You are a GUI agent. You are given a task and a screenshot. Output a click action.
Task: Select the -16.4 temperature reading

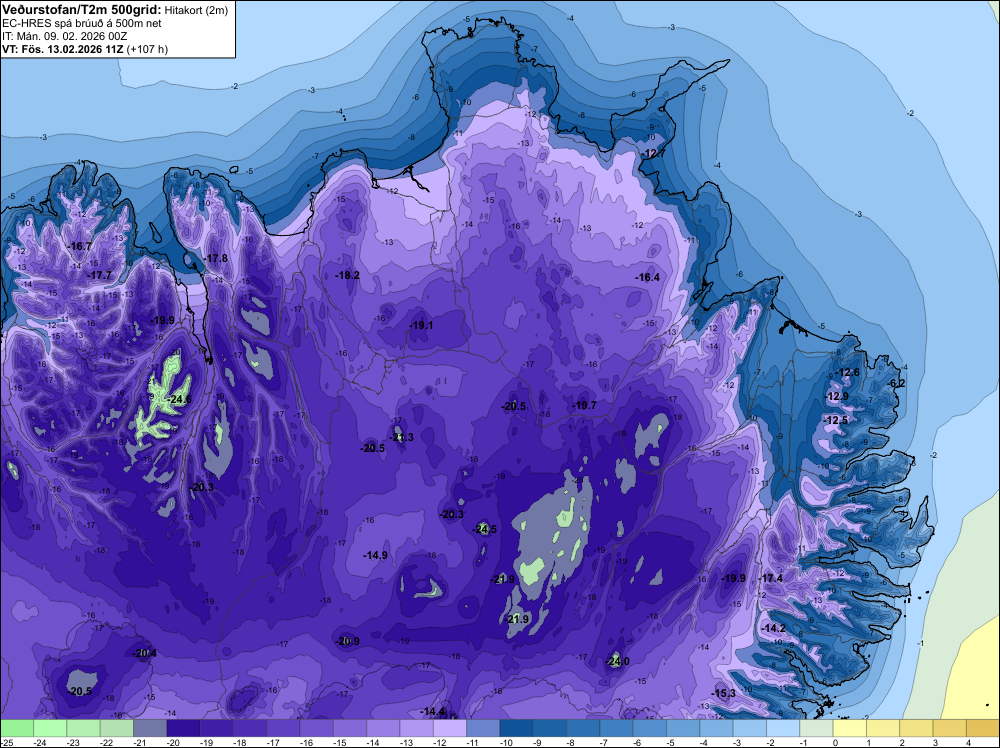(x=647, y=277)
